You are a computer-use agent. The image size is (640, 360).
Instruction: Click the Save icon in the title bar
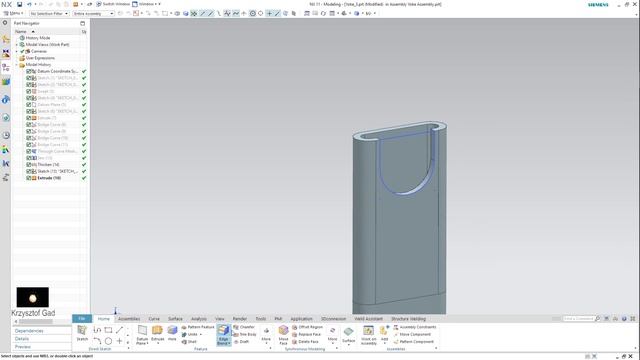pos(19,4)
